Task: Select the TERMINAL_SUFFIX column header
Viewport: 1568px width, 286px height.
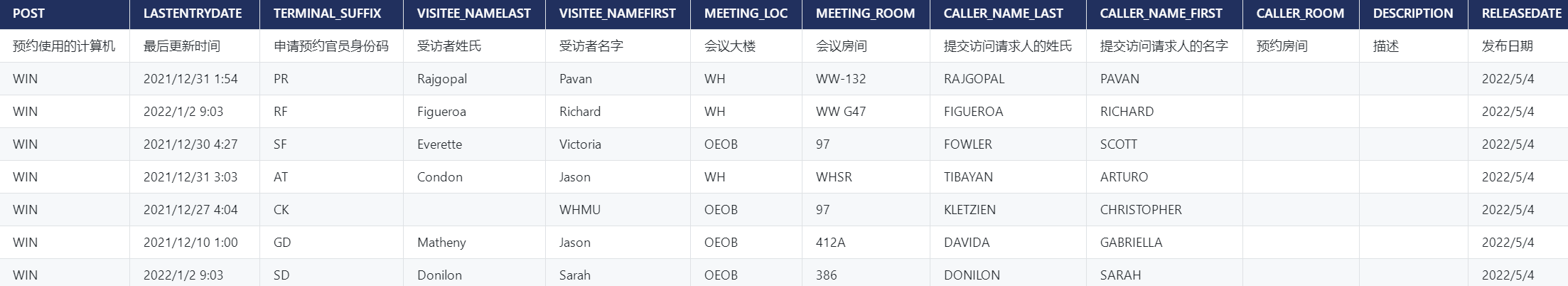Action: pos(327,14)
